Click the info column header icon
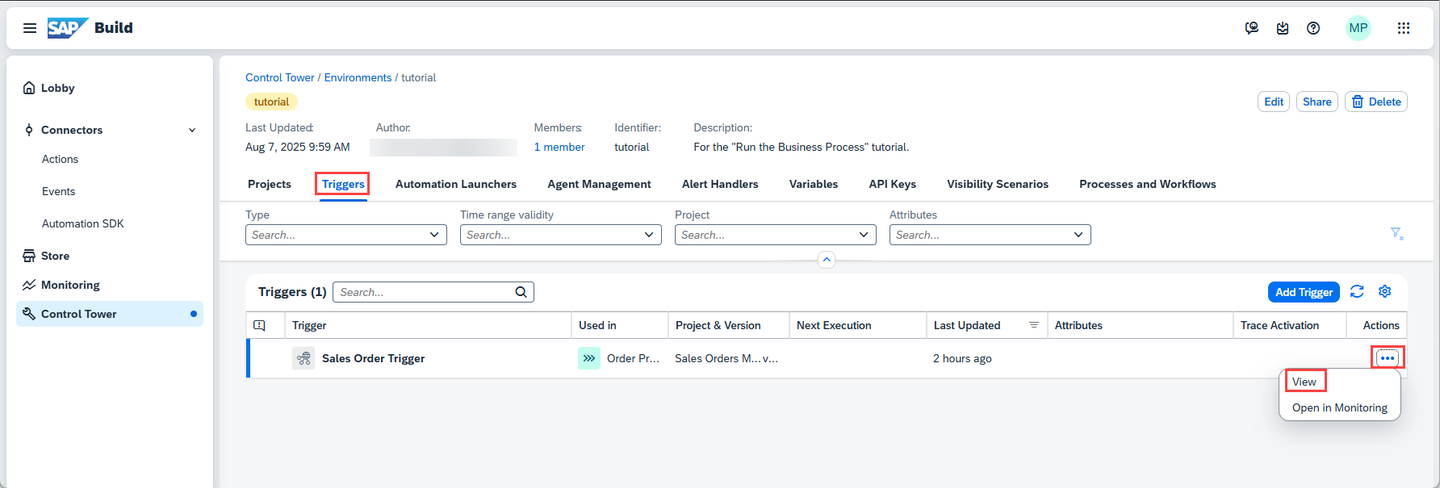The image size is (1440, 488). (259, 325)
